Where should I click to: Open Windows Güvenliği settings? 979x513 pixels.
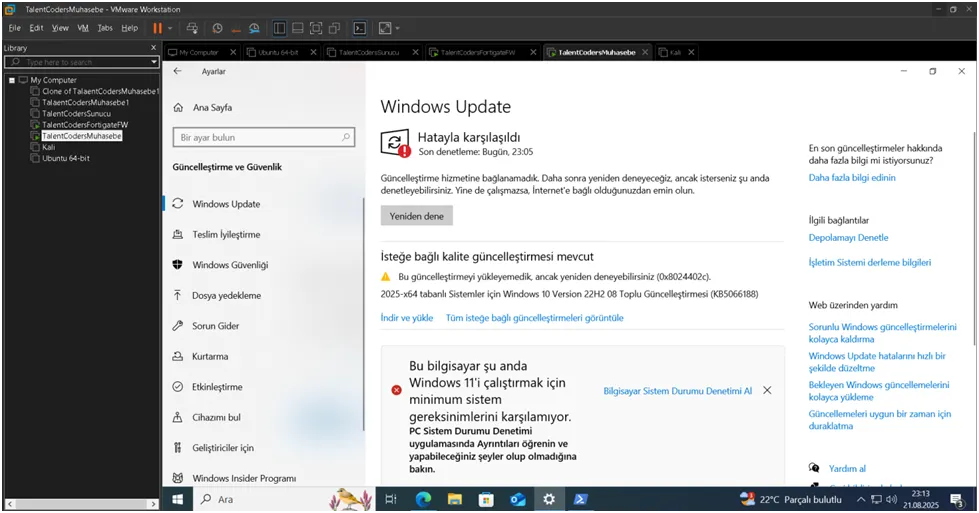(x=230, y=265)
